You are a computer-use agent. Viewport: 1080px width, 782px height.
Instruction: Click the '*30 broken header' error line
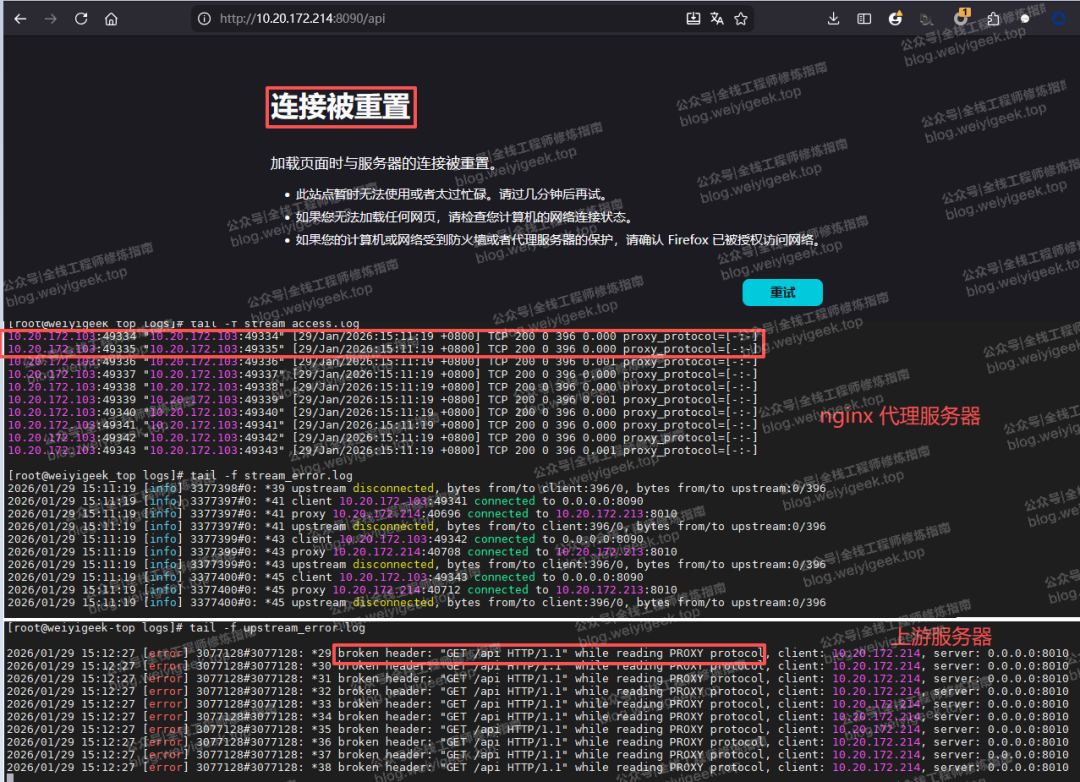[x=538, y=666]
